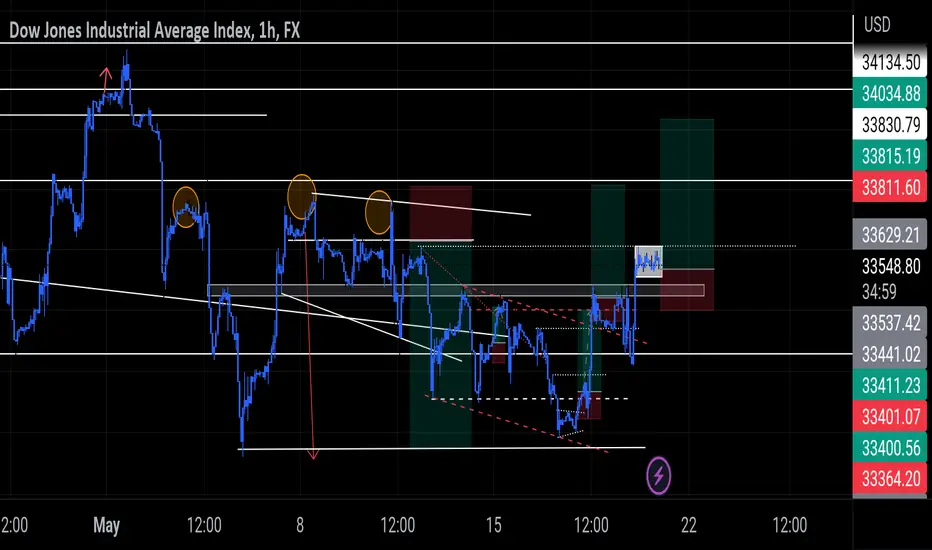Click the USD currency label
Image resolution: width=932 pixels, height=550 pixels.
click(x=877, y=25)
